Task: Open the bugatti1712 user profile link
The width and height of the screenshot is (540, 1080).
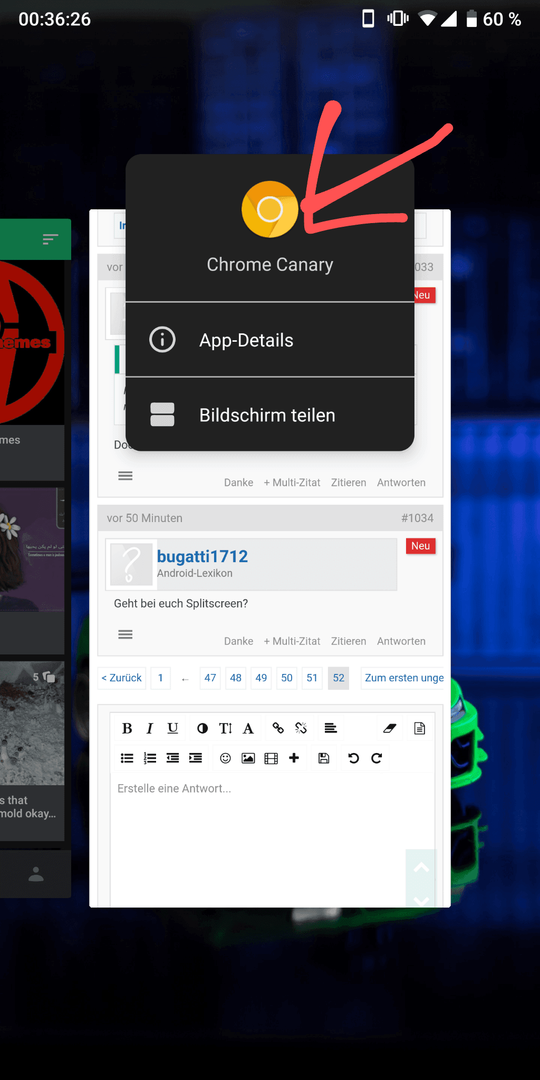Action: point(202,556)
